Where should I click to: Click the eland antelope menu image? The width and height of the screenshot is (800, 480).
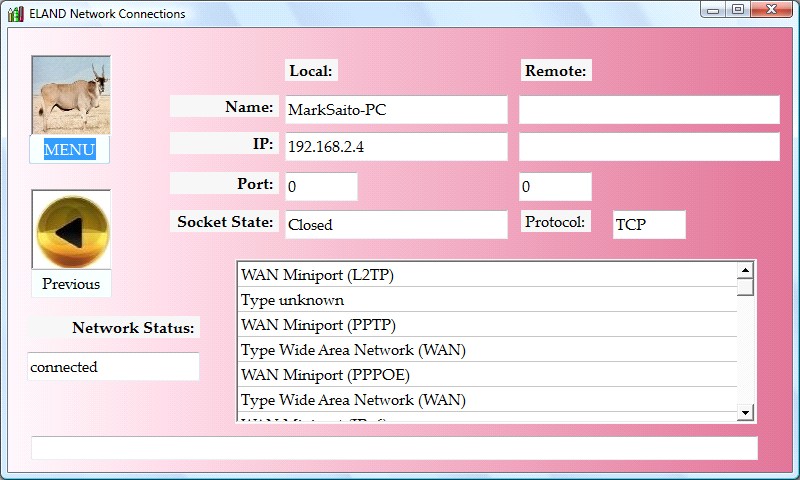[x=70, y=95]
